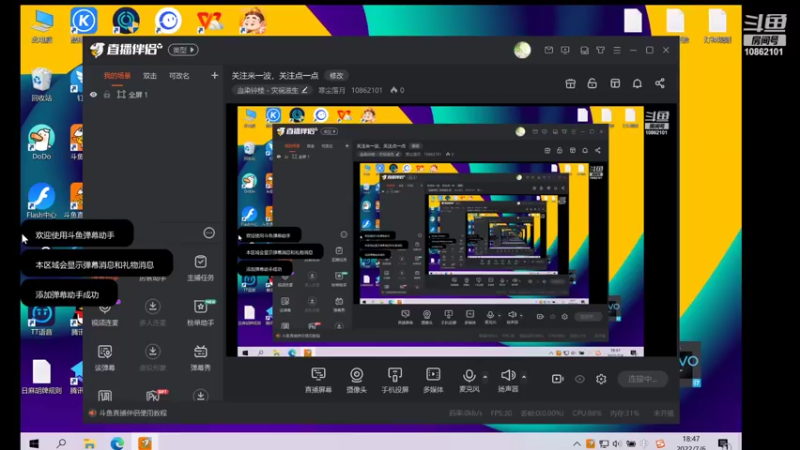Open the DoDo desktop shortcut
The image size is (800, 450).
pyautogui.click(x=41, y=142)
